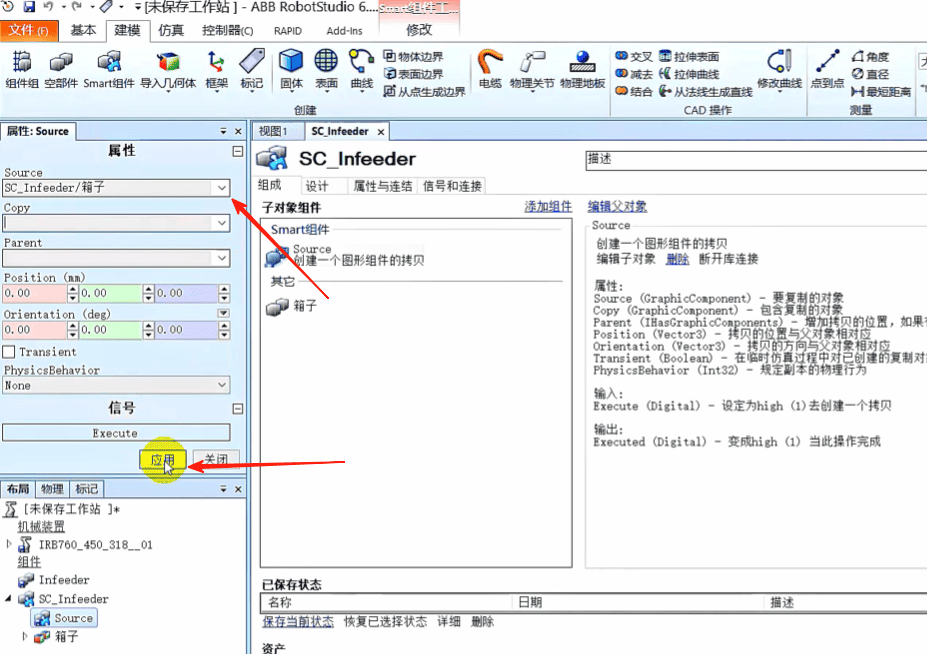Switch to the 仿真 simulation ribbon tab
927x654 pixels.
pos(171,30)
